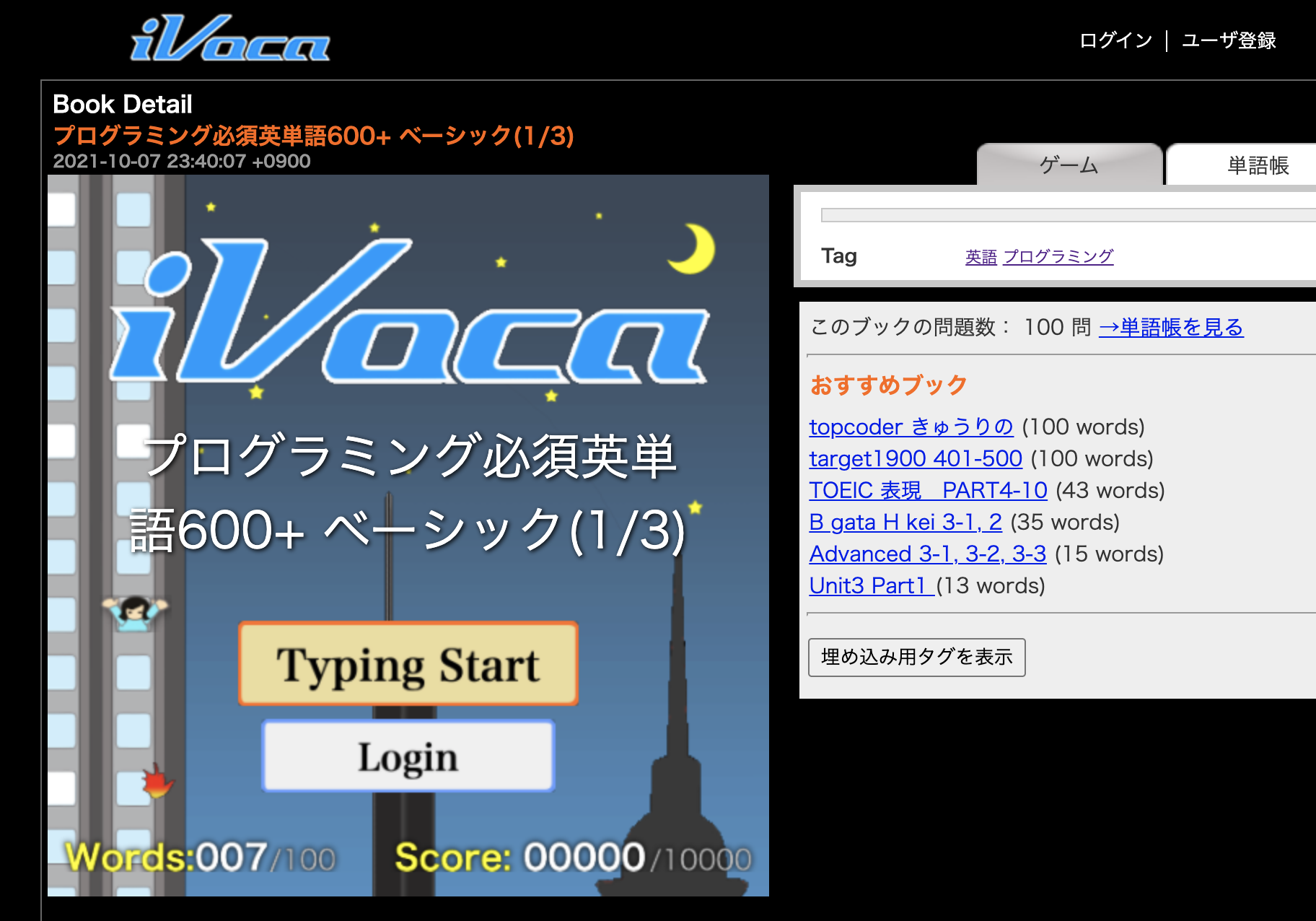Open the topcoder きゅうりの book link

tap(911, 427)
